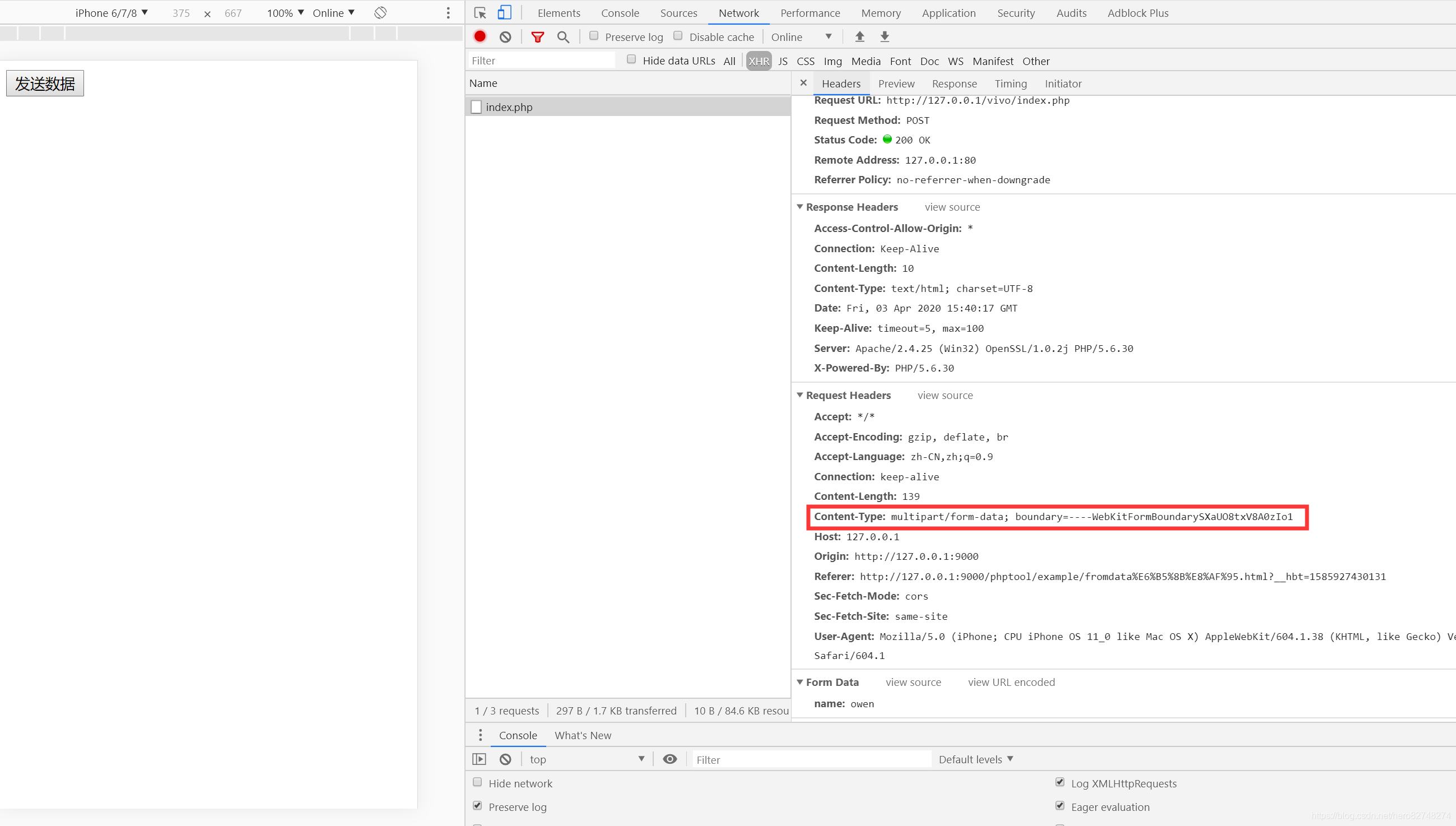Expand the Form Data section
The width and height of the screenshot is (1456, 826).
pyautogui.click(x=800, y=682)
